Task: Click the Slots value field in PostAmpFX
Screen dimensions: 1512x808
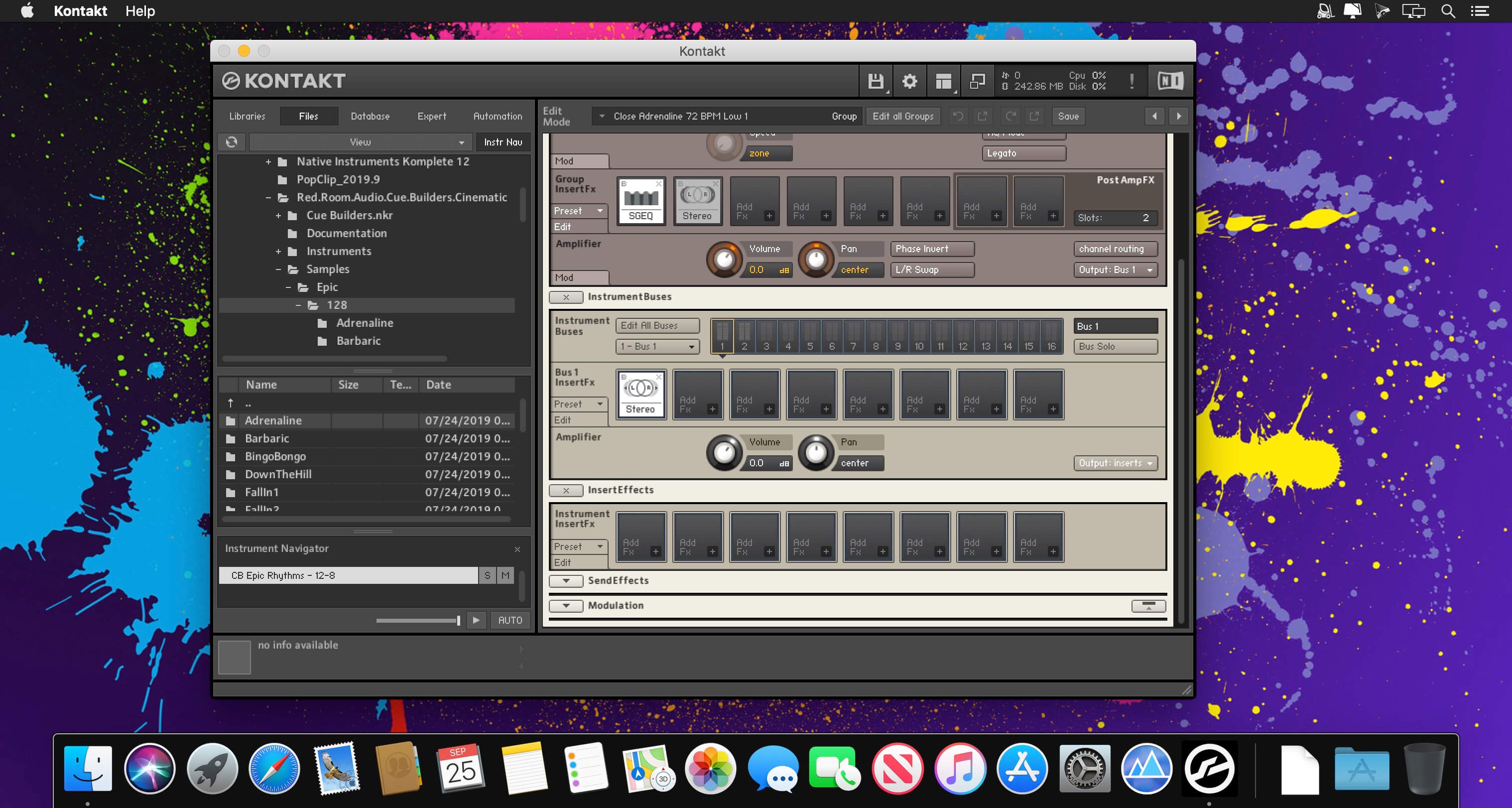Action: (x=1116, y=218)
